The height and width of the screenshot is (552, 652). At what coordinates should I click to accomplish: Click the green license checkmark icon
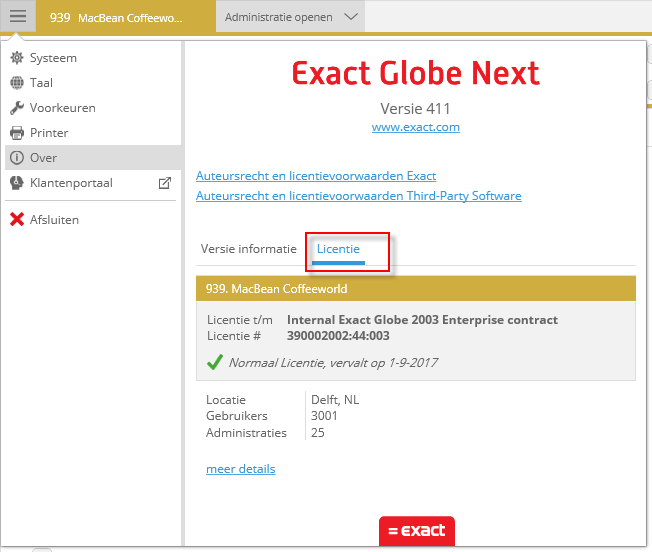tap(215, 362)
